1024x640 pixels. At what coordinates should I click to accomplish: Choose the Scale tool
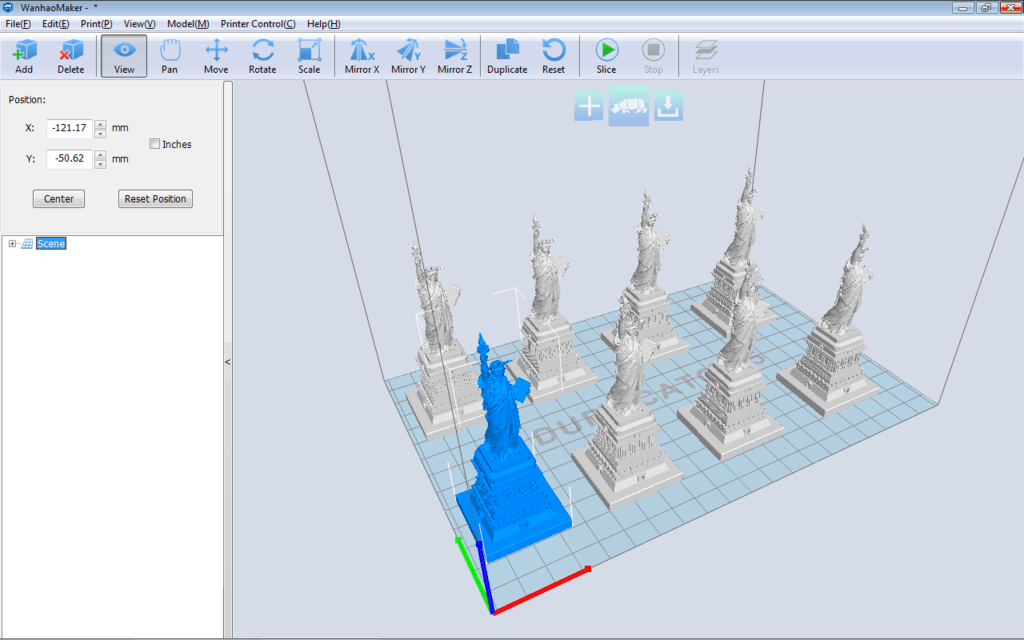coord(309,56)
